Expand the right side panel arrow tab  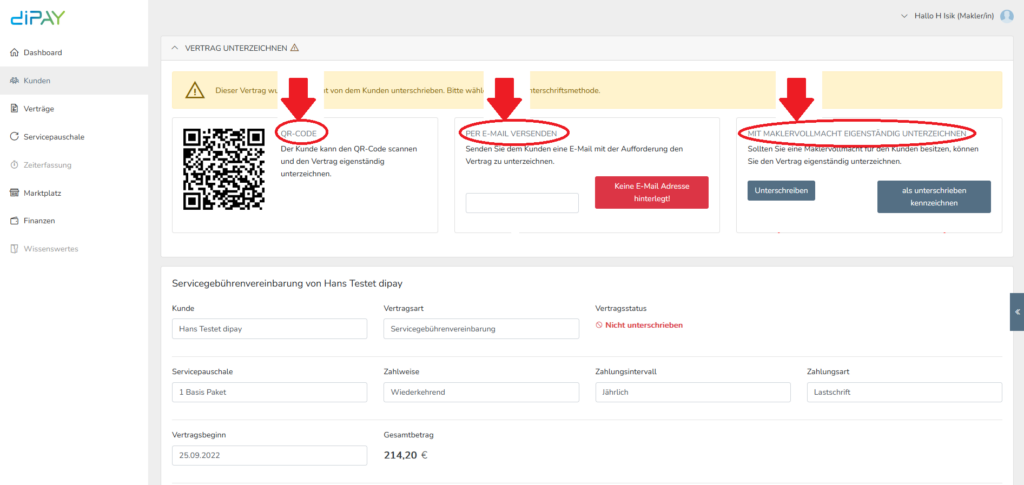[x=1016, y=311]
